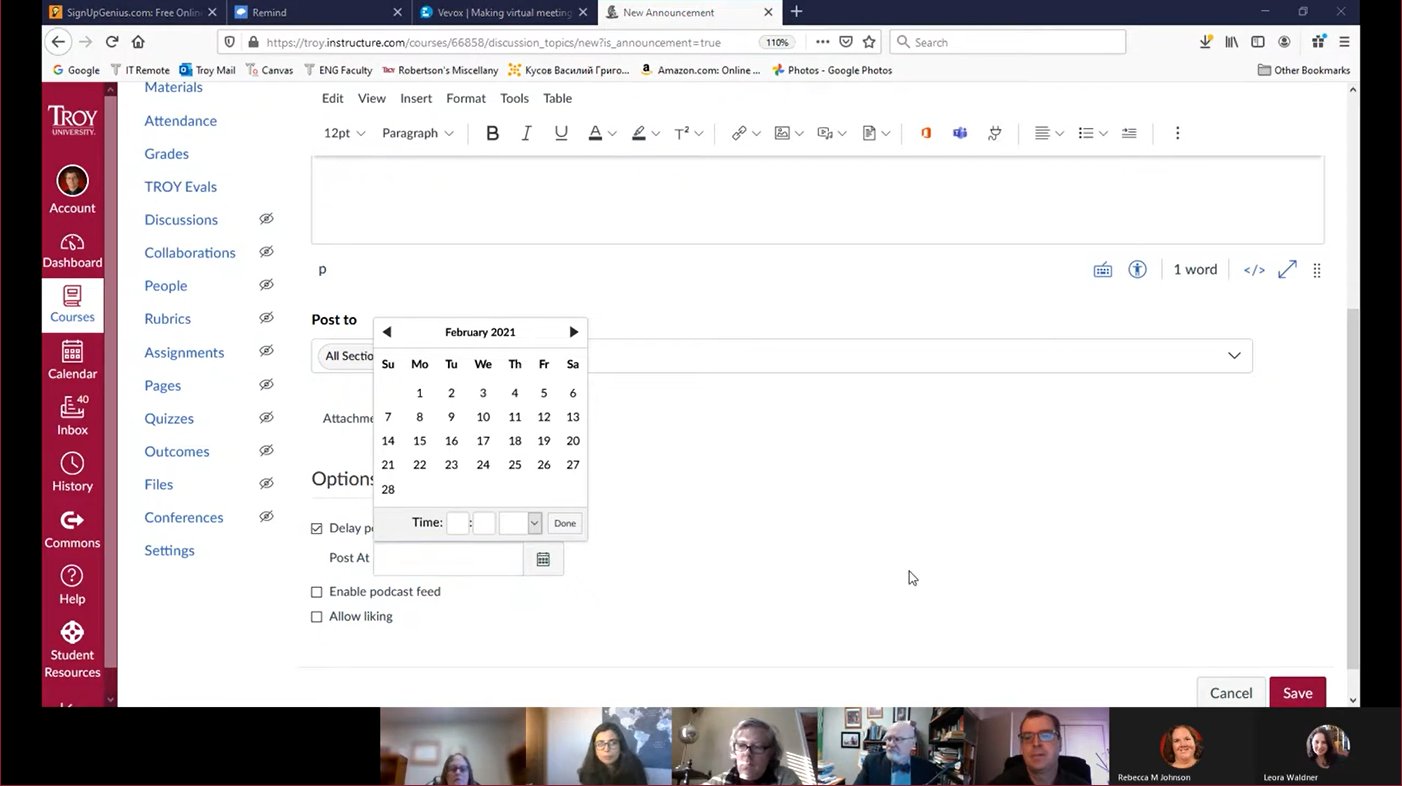The height and width of the screenshot is (786, 1402).
Task: Open the Grades course link
Action: (166, 153)
